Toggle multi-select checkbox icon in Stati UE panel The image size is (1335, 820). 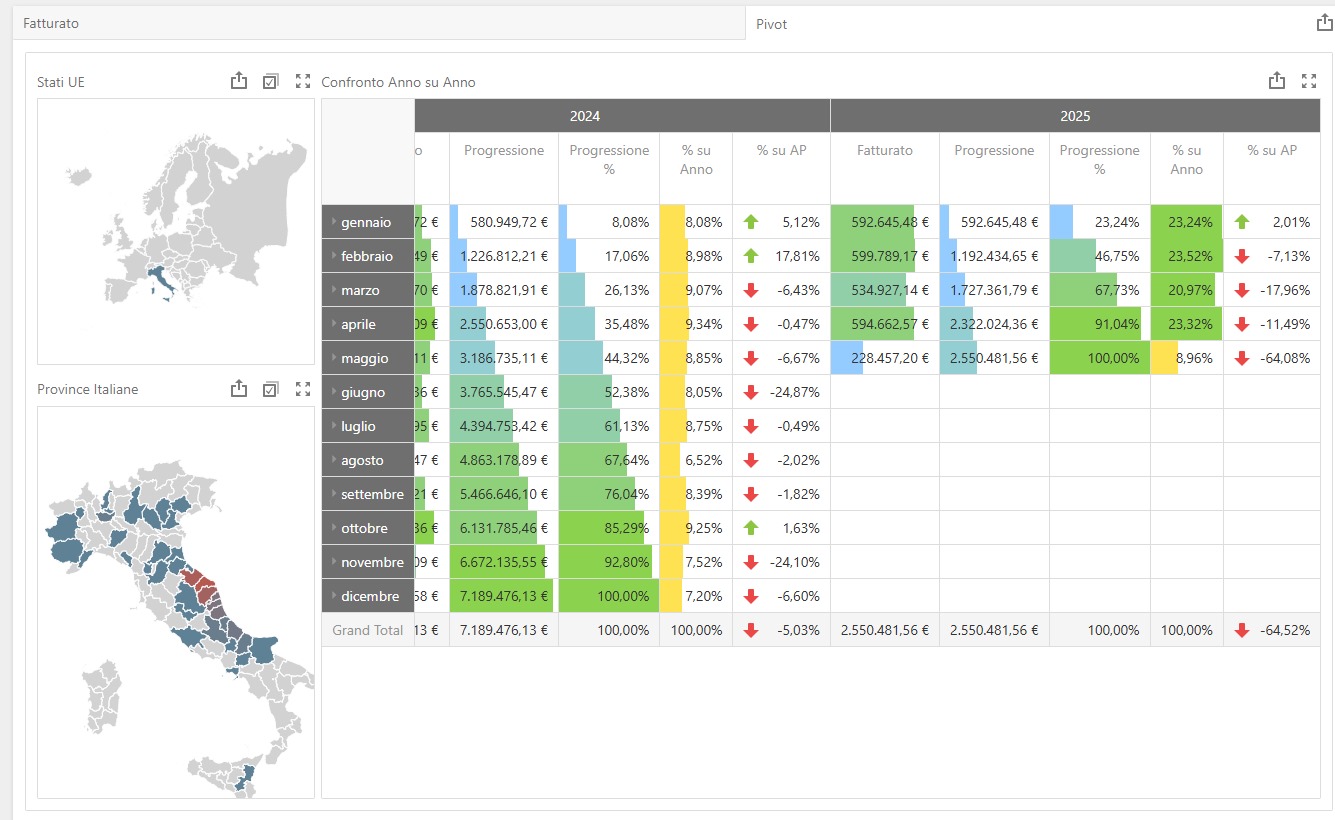[270, 82]
